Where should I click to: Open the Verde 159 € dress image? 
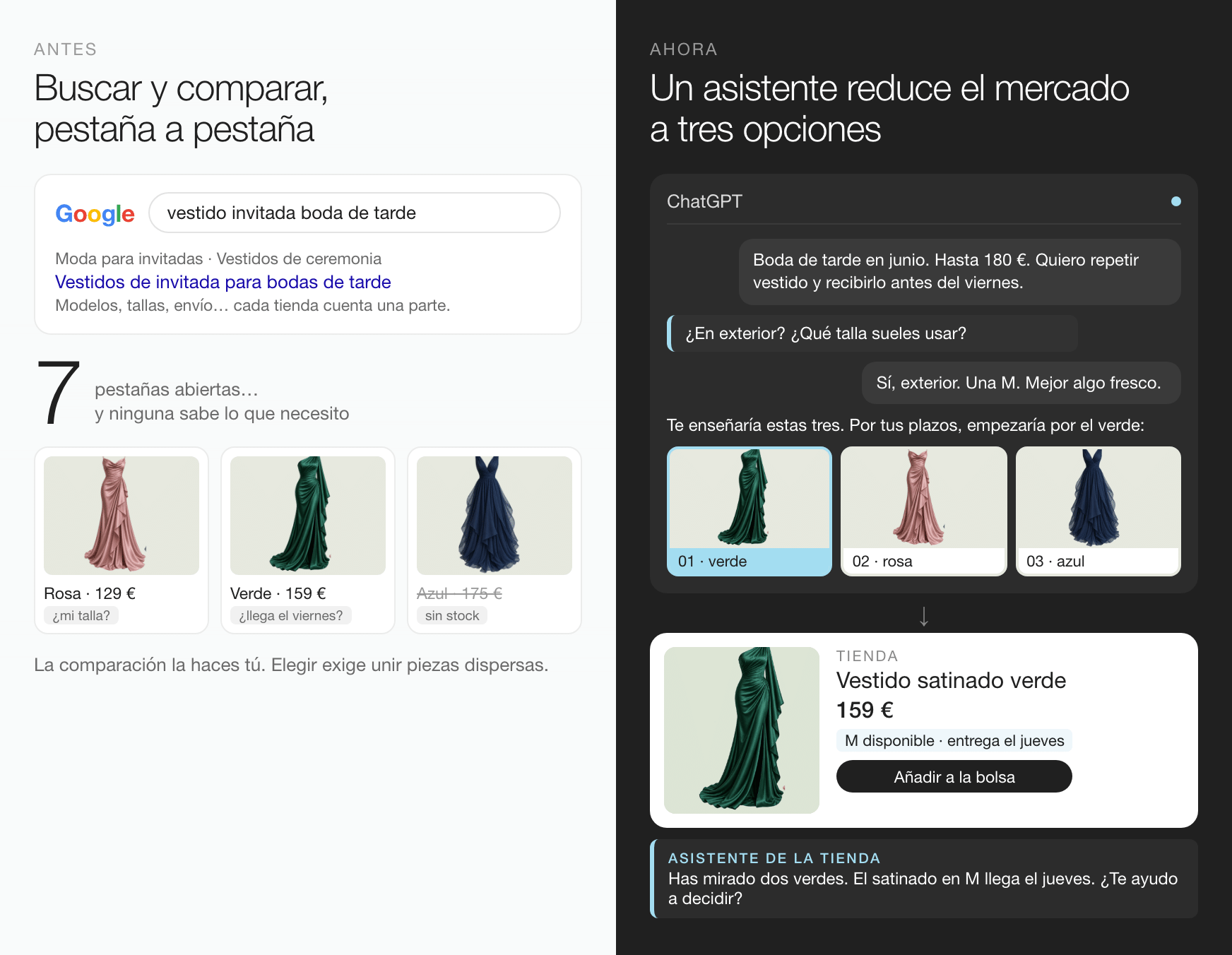(x=308, y=515)
